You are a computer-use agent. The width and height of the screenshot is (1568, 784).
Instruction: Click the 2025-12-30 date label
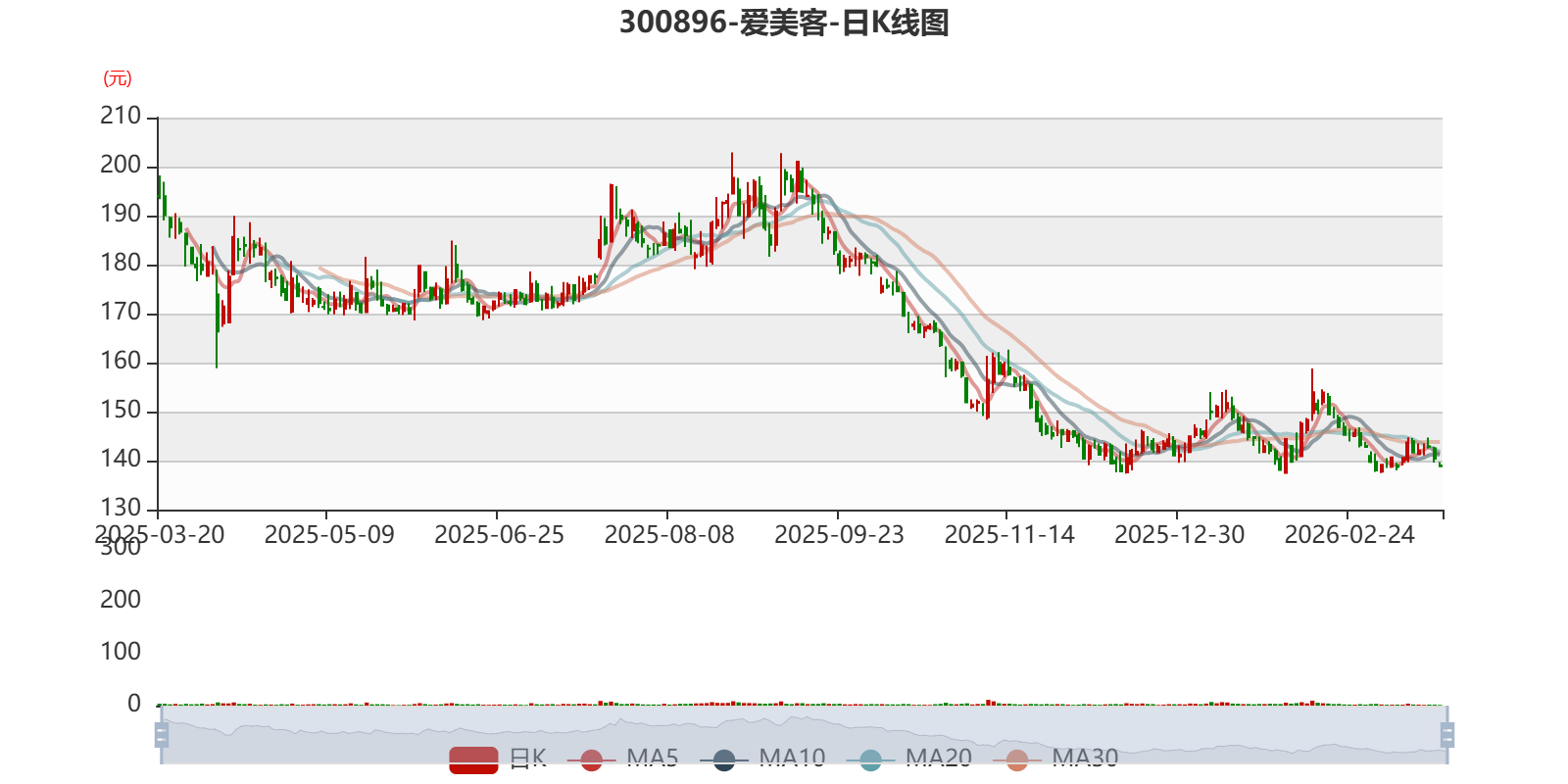click(1180, 535)
